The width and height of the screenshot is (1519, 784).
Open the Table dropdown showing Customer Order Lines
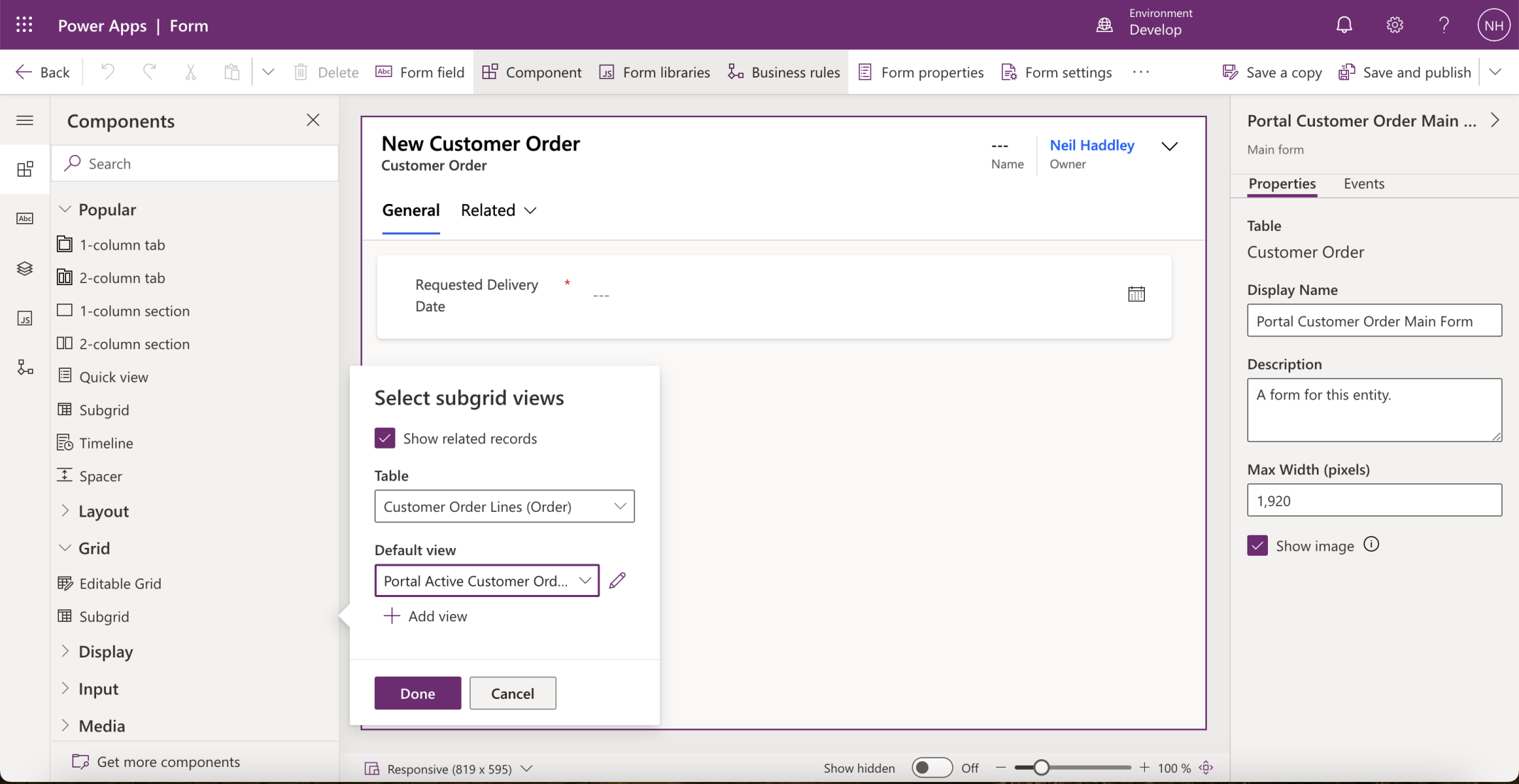(x=504, y=507)
